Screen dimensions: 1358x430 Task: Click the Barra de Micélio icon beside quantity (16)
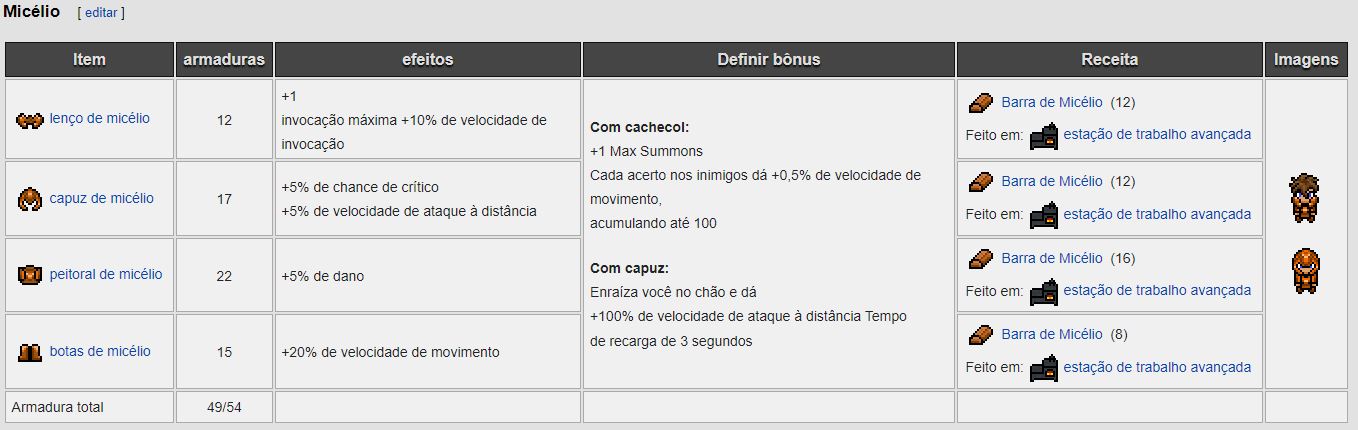pos(981,258)
